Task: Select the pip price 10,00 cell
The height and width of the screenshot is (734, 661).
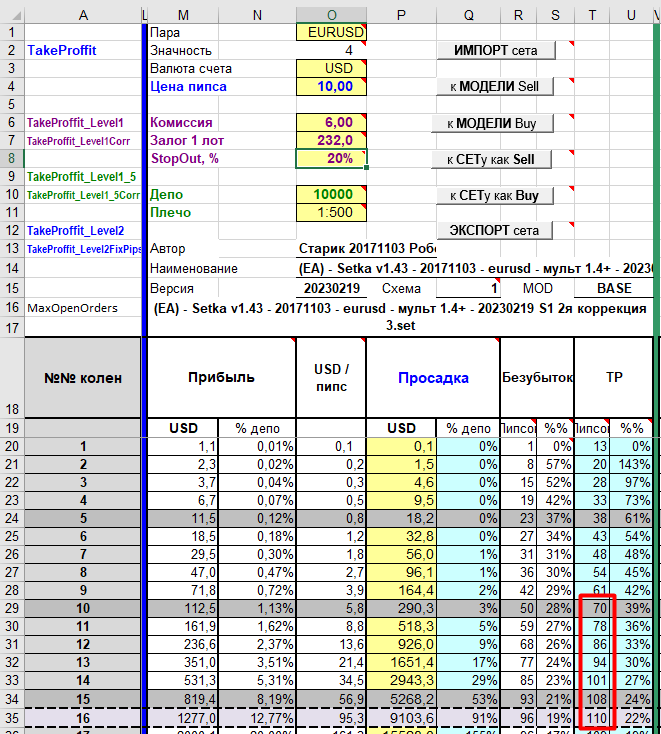Action: coord(331,86)
